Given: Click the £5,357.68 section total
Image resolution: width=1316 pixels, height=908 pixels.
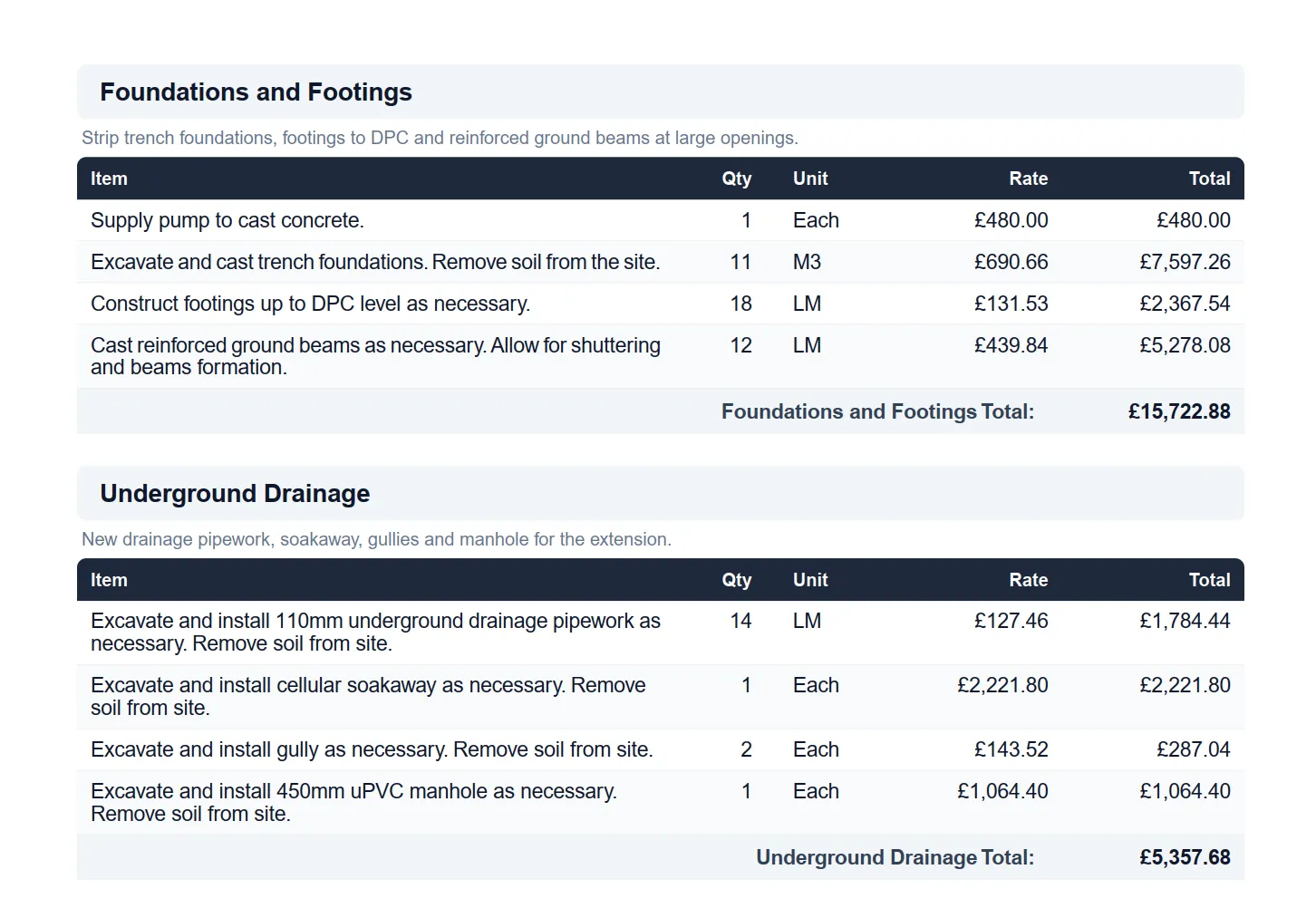Looking at the screenshot, I should pos(1185,857).
